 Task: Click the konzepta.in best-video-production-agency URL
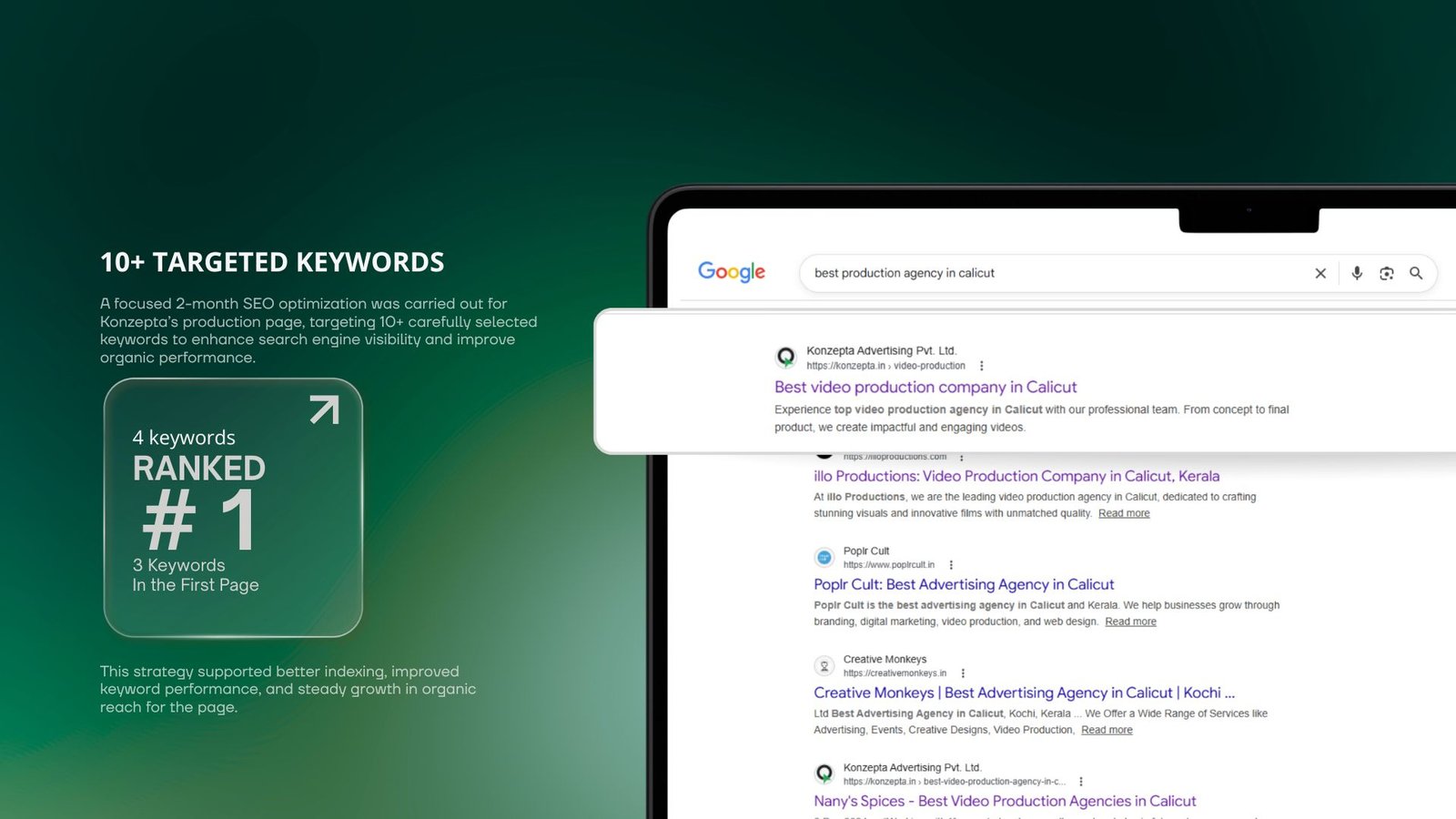(955, 782)
